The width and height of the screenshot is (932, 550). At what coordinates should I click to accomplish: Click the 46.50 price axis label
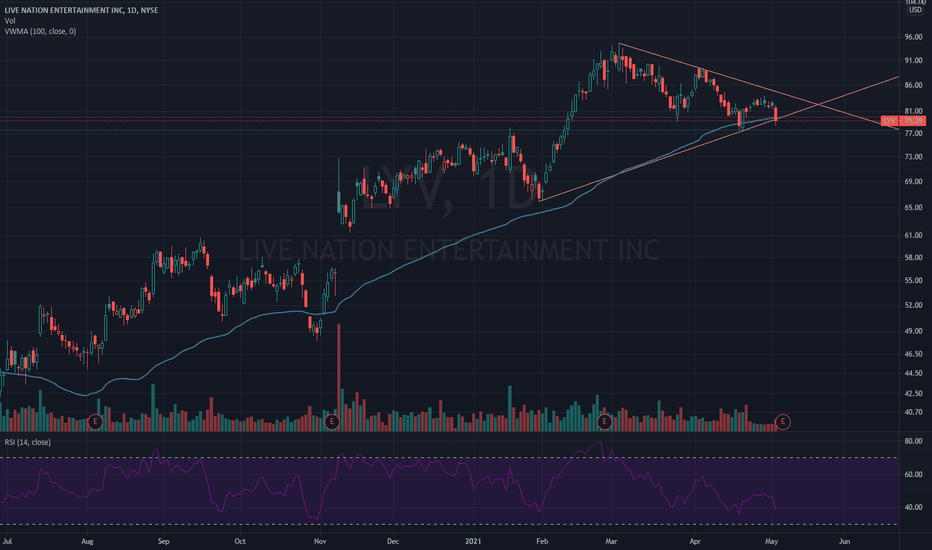click(x=913, y=354)
